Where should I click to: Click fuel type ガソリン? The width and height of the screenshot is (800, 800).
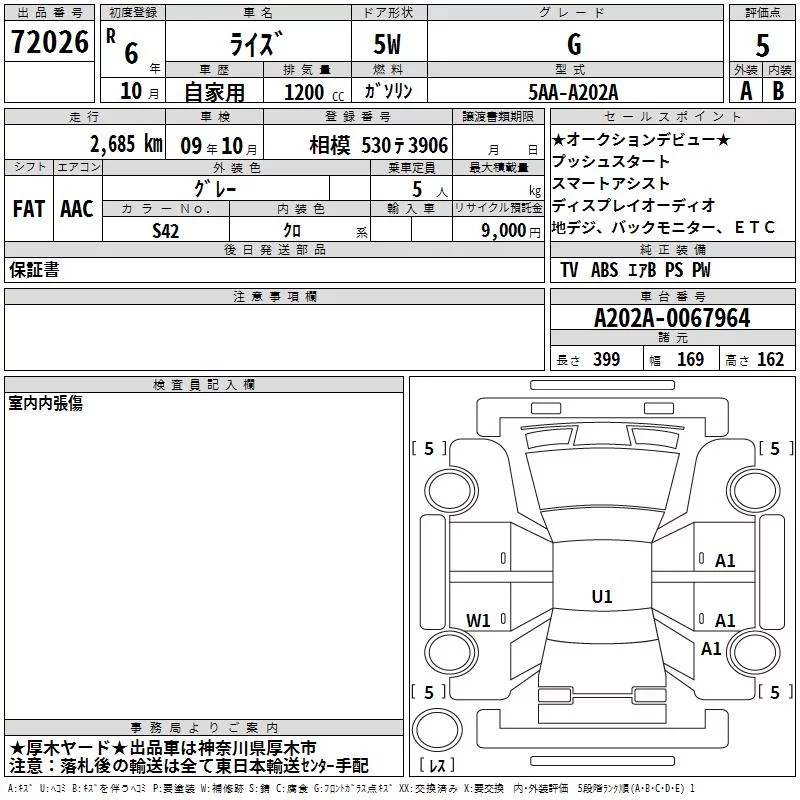click(388, 91)
